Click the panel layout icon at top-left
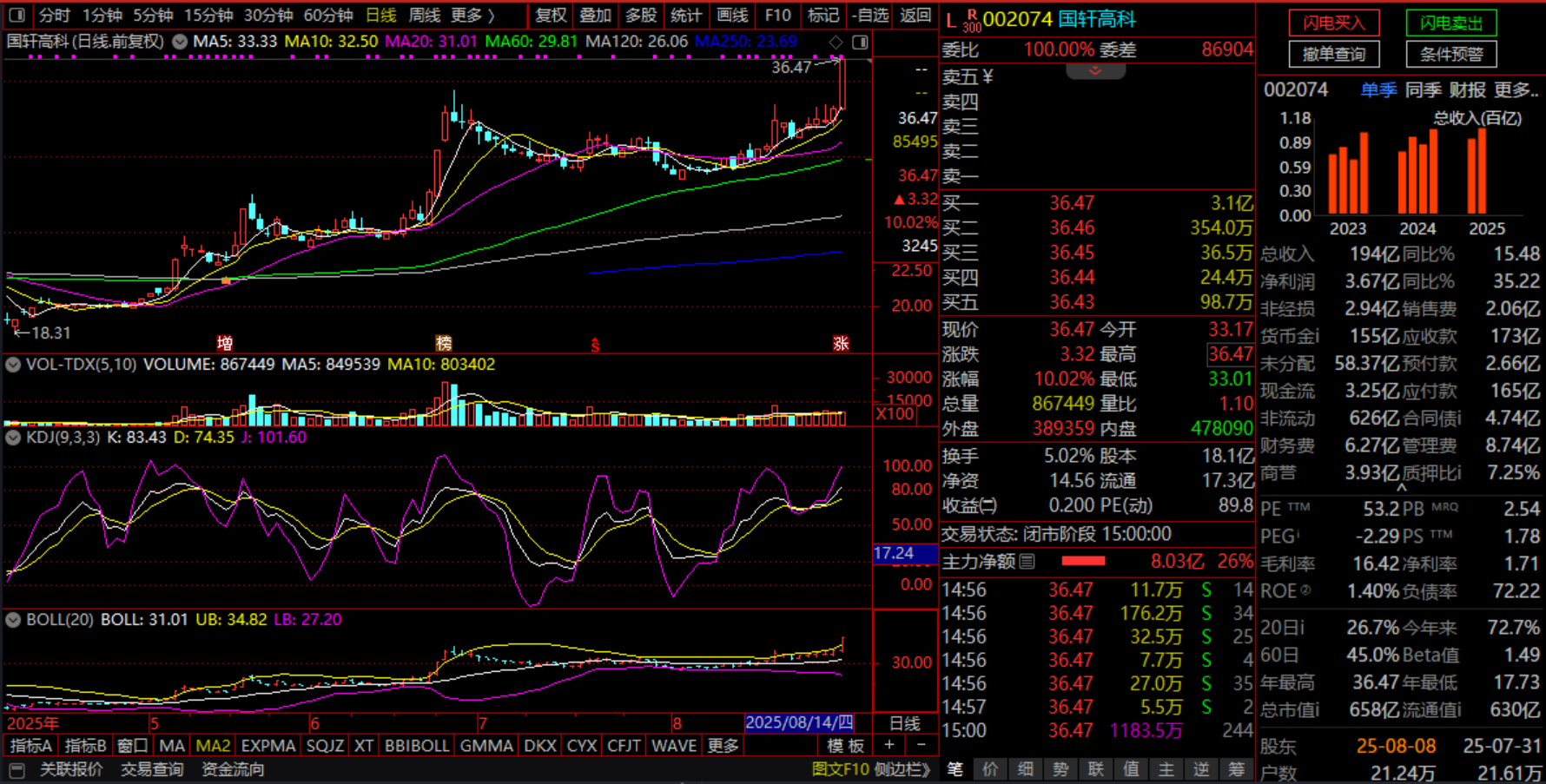 point(17,15)
